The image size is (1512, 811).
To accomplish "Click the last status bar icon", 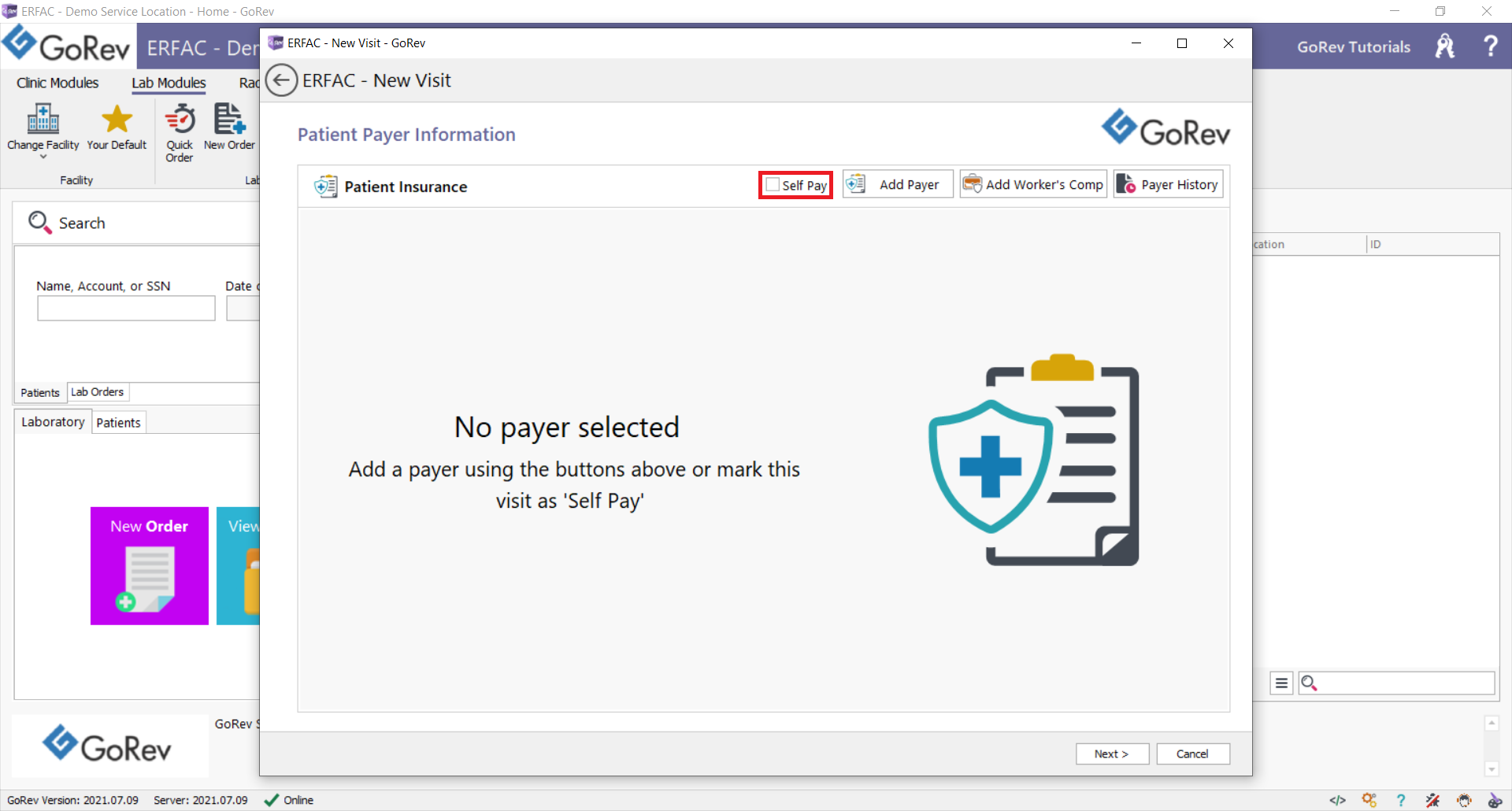I will 1495,800.
